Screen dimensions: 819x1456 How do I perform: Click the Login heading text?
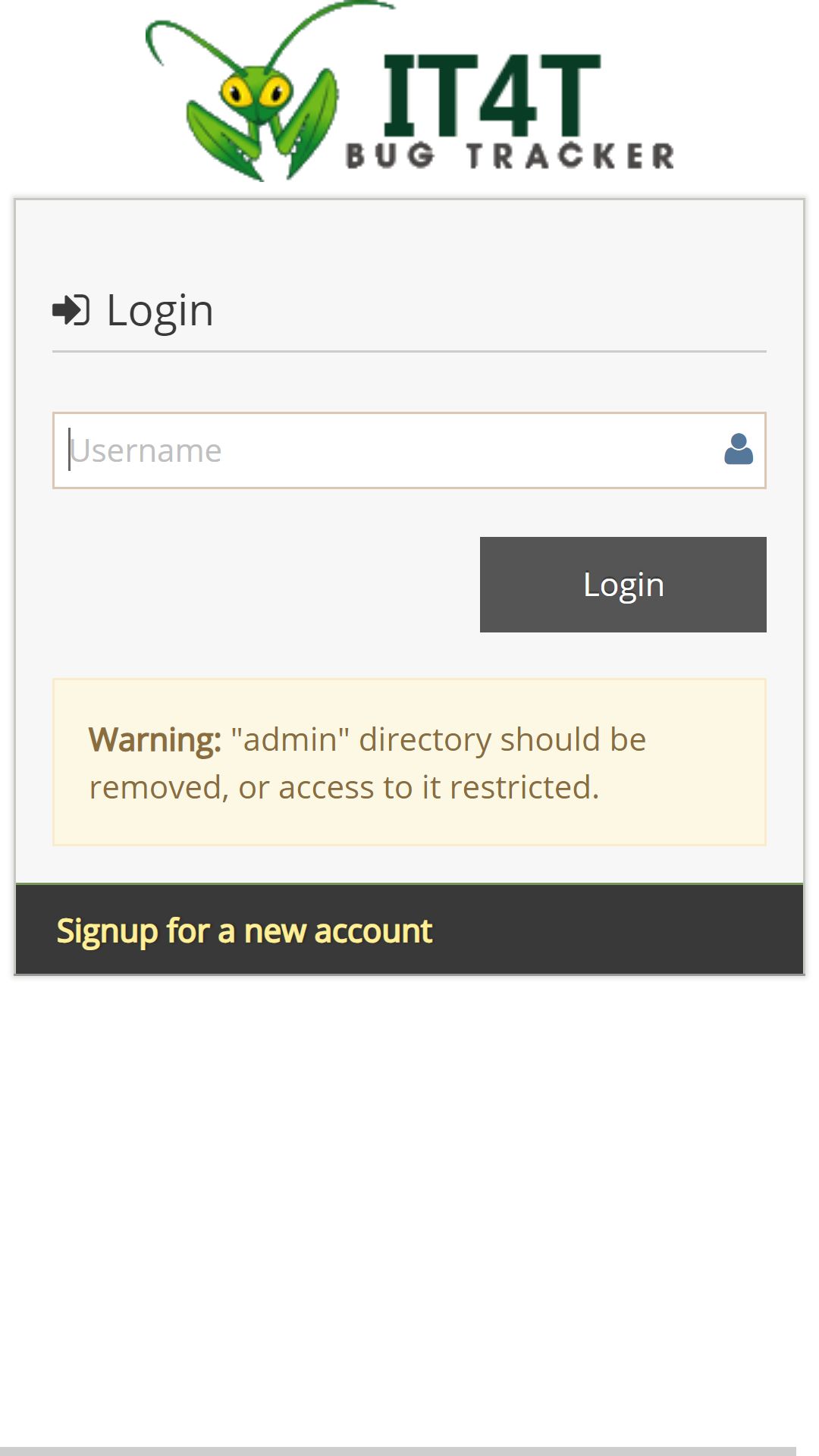click(160, 310)
